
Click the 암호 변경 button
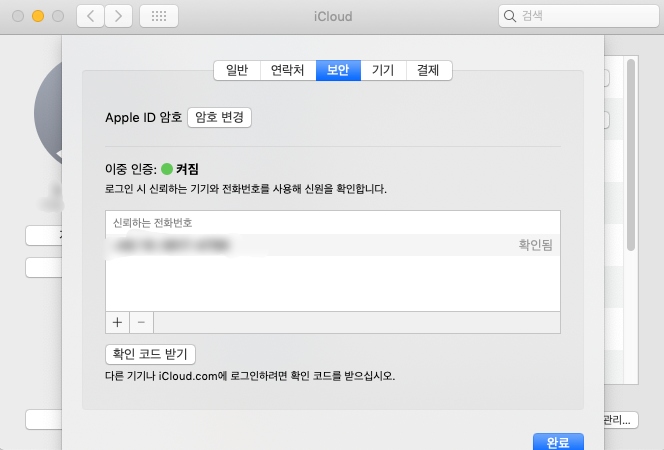coord(219,117)
